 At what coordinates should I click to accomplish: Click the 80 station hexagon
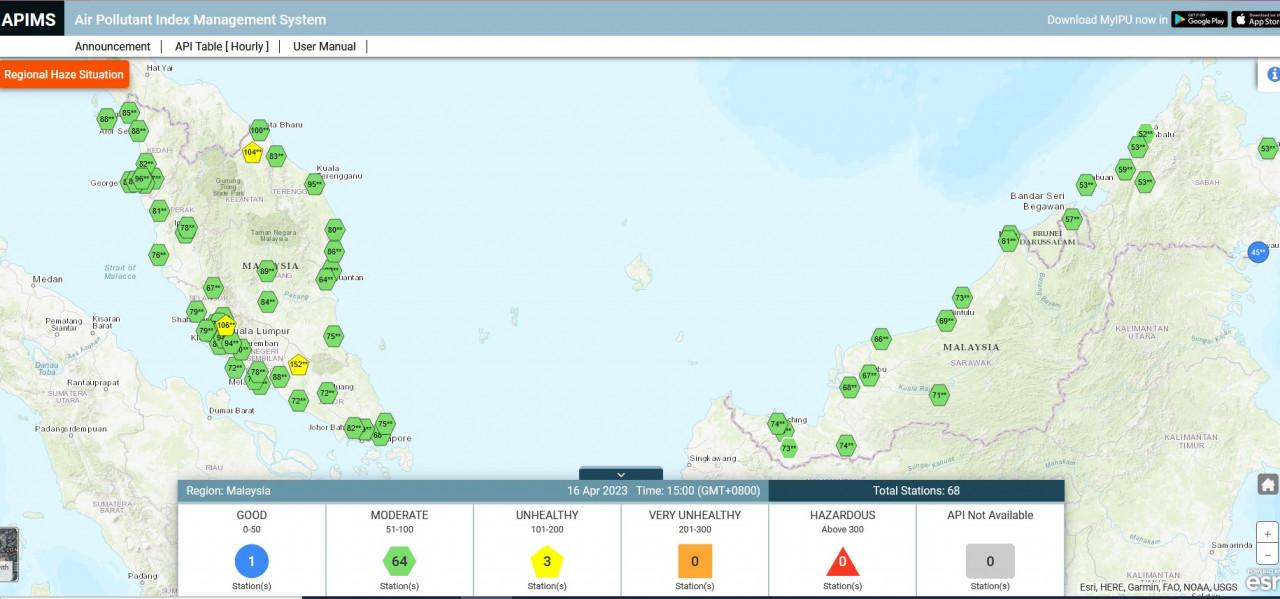tap(335, 230)
